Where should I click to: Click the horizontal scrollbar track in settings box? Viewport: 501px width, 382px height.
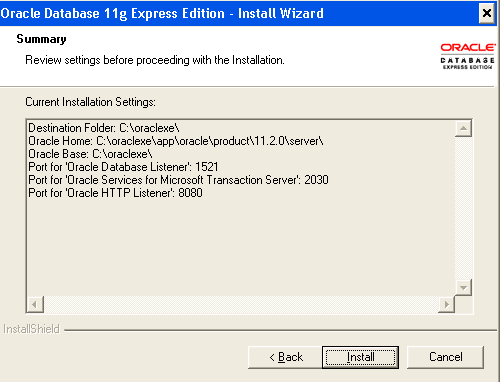[241, 304]
